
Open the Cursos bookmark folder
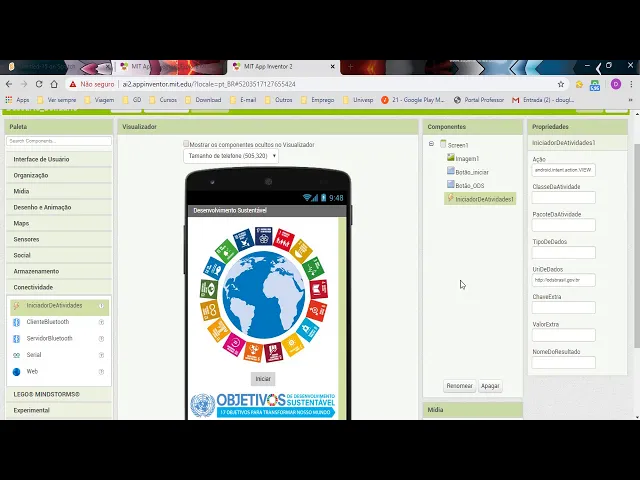point(163,100)
